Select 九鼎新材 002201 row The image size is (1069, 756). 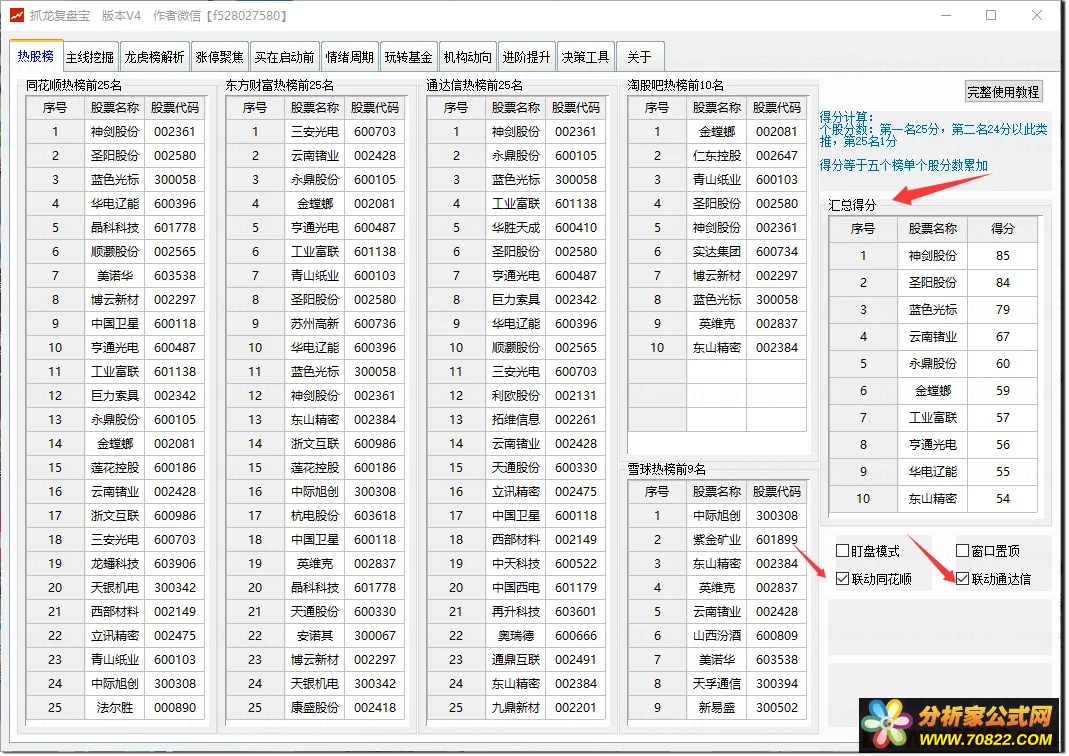516,708
